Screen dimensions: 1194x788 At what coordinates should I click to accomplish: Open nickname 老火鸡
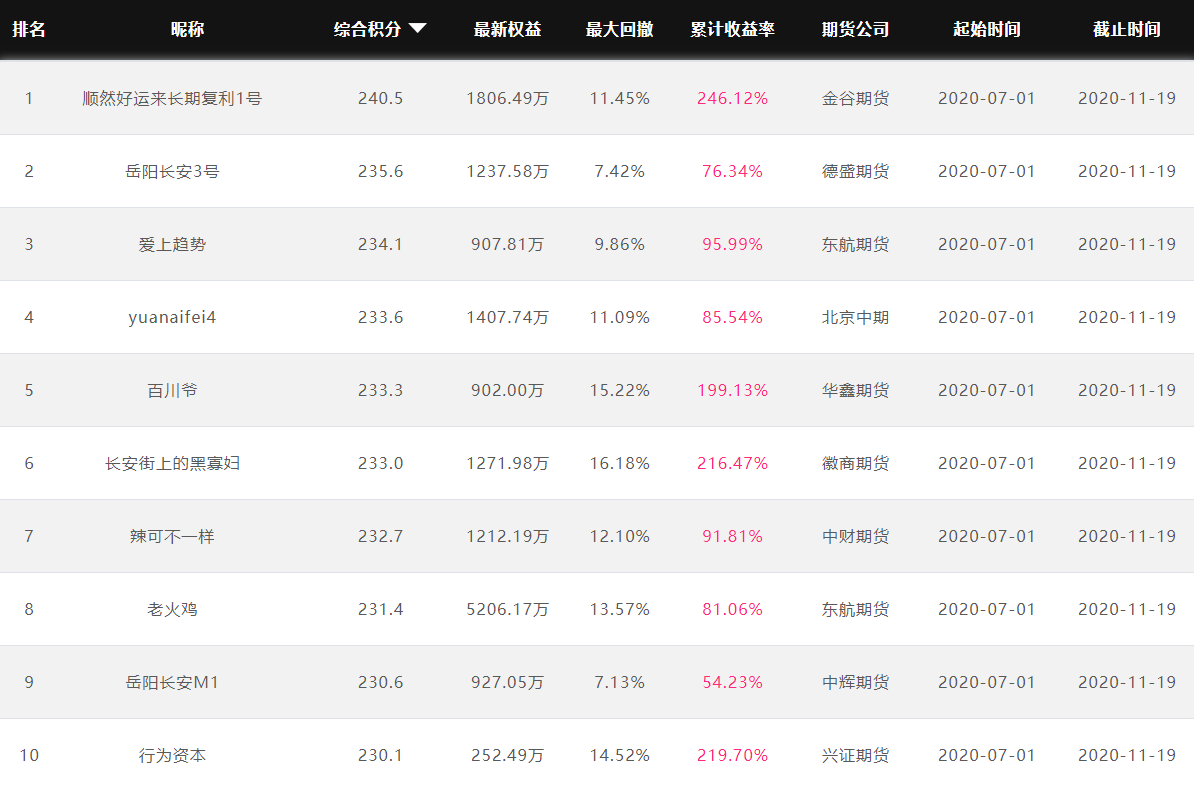pos(172,609)
